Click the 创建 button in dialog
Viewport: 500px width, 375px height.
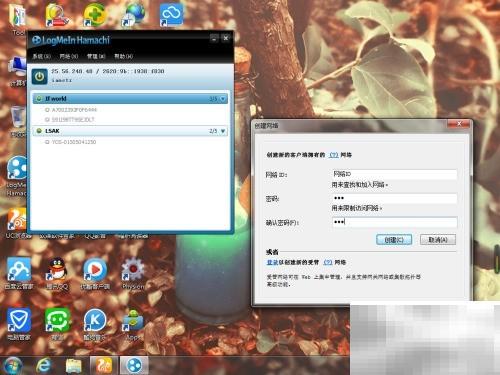[x=394, y=240]
